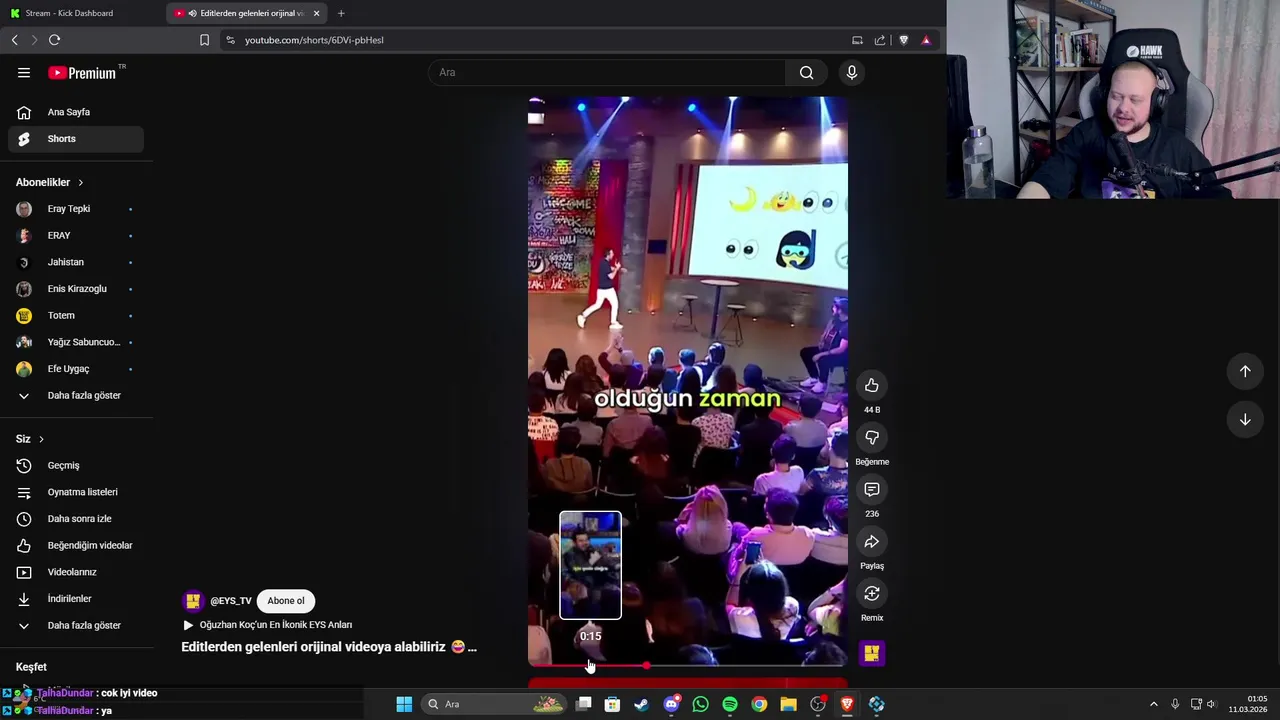Open Videolarınız
The width and height of the screenshot is (1280, 720).
tap(76, 572)
